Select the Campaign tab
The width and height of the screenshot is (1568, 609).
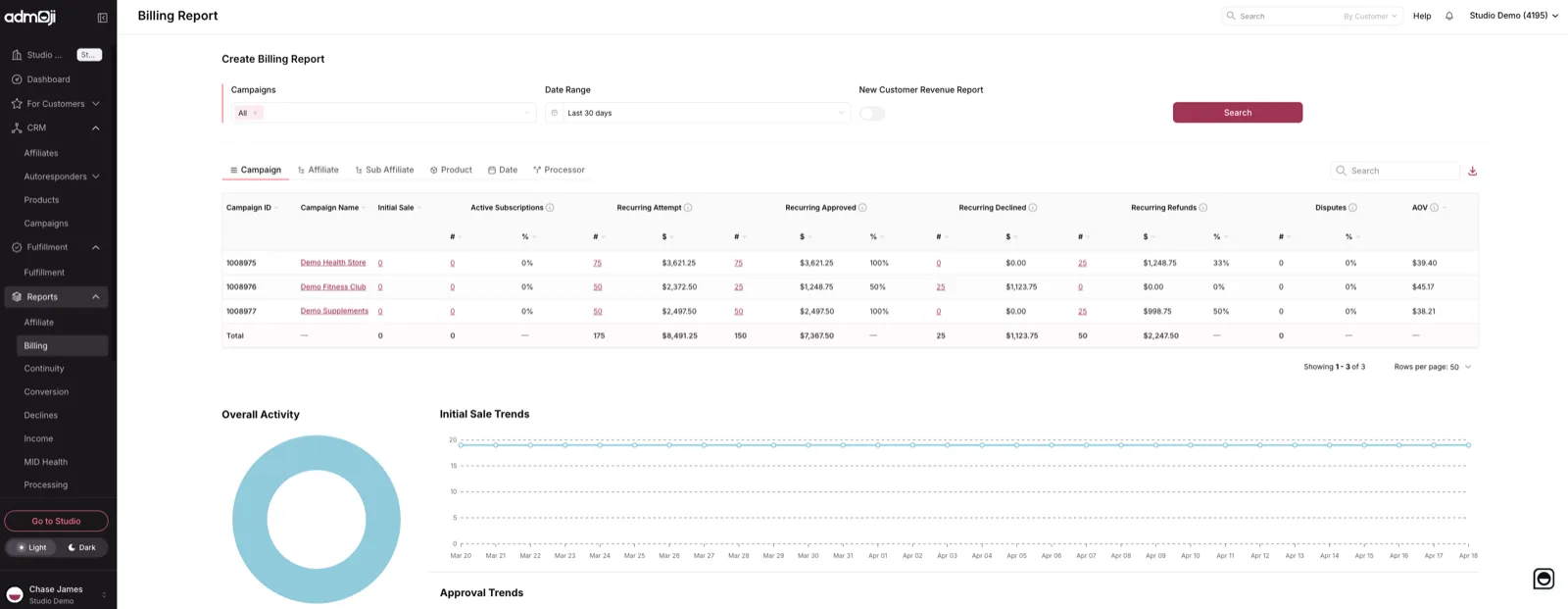point(255,170)
